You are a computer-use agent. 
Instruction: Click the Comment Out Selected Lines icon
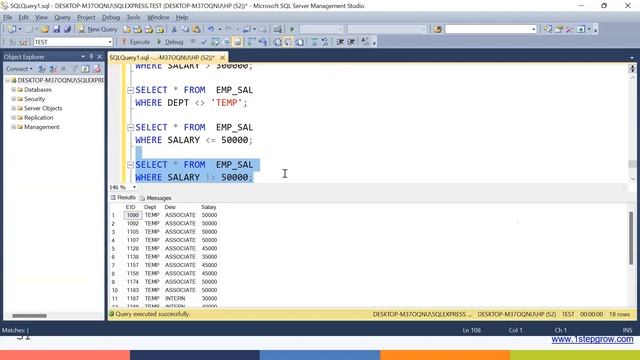pos(314,42)
